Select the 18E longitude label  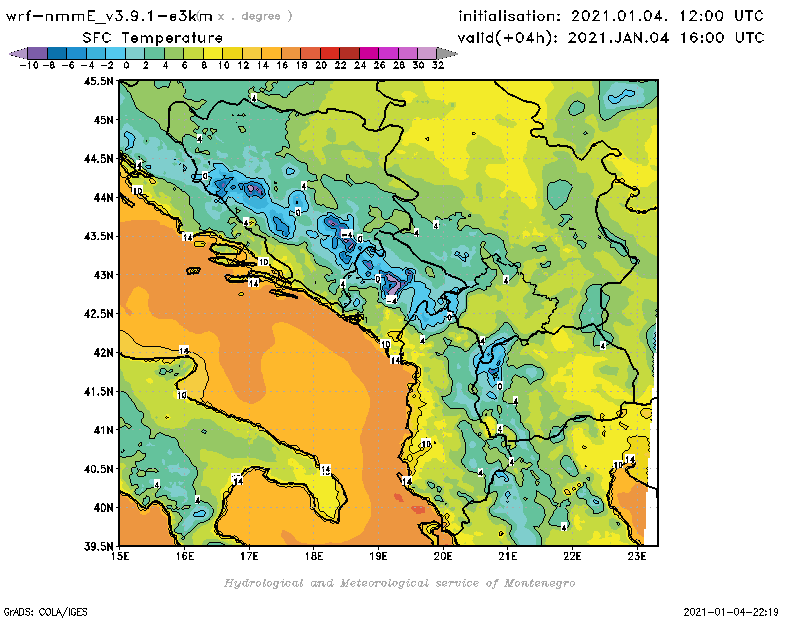(x=314, y=556)
